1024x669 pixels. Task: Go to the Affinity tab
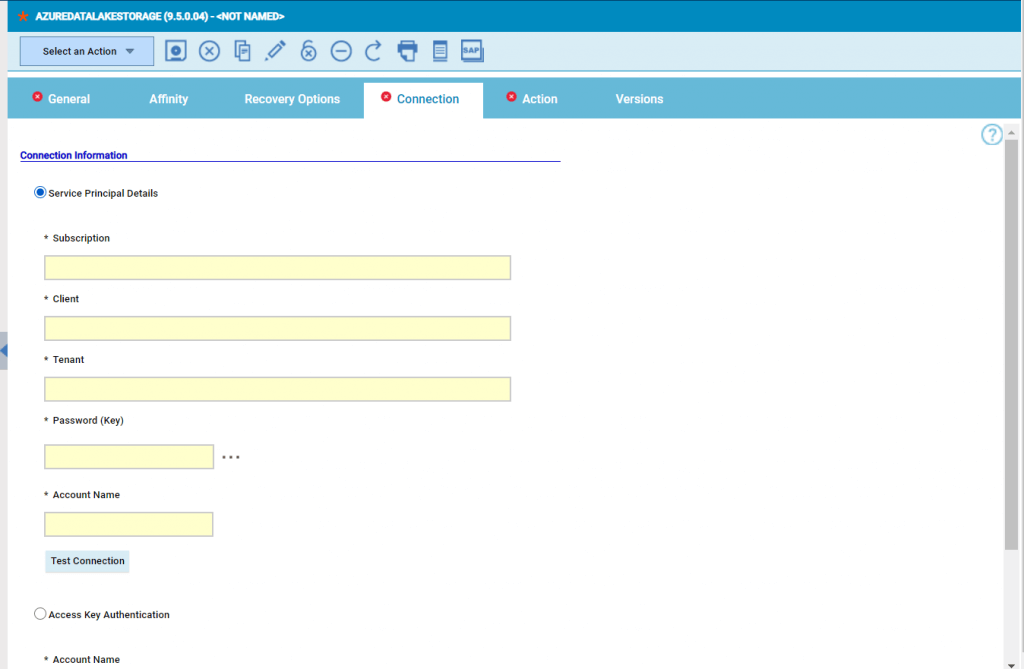click(168, 99)
